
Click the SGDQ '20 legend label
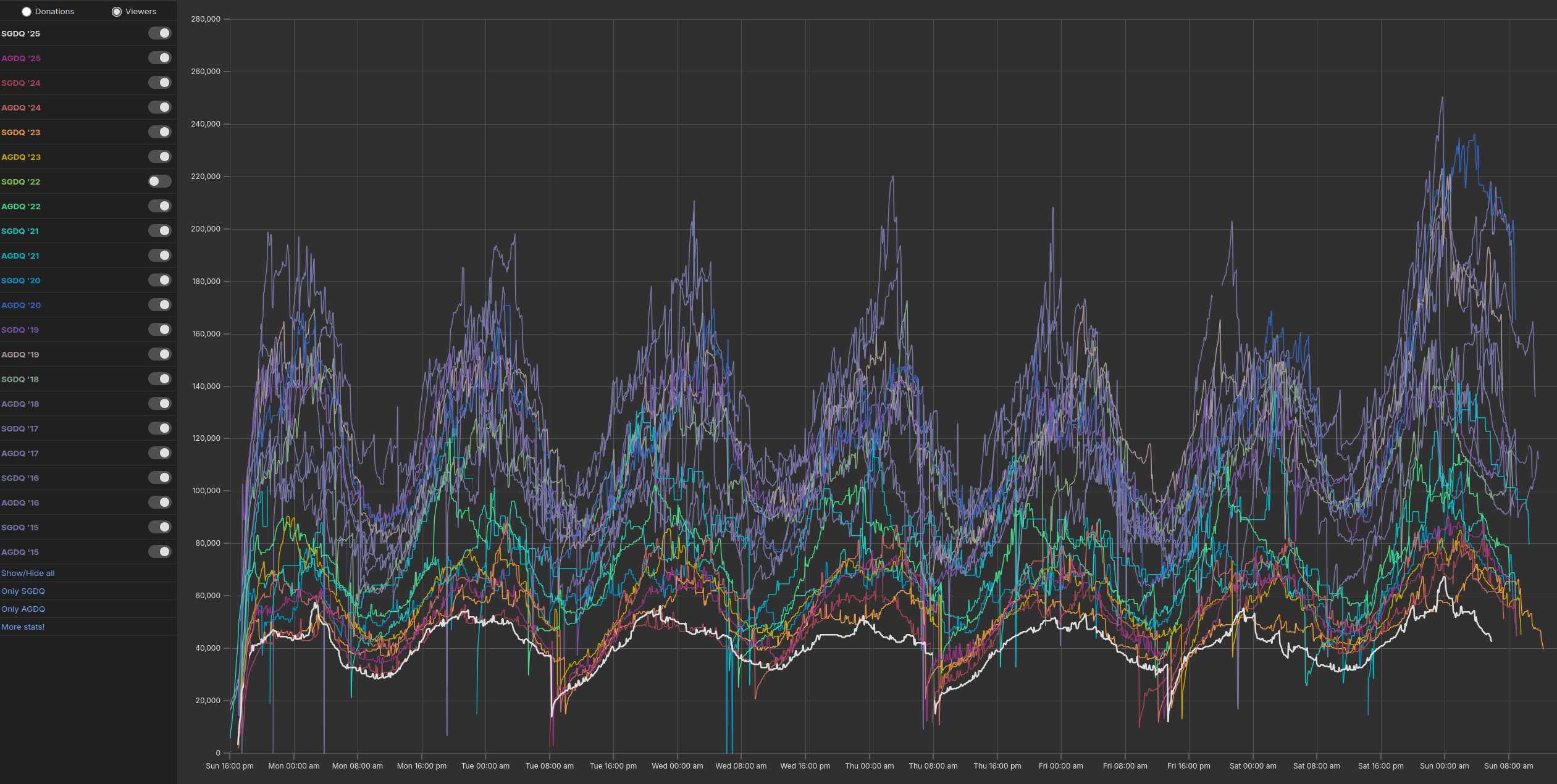pos(20,281)
